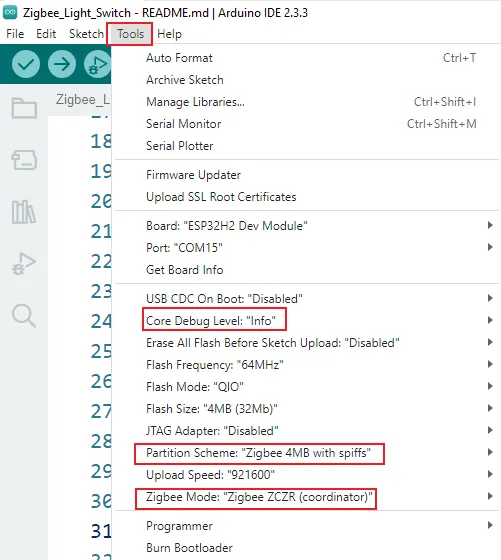This screenshot has height=560, width=501.
Task: Open the Debug sidebar panel icon
Action: (24, 264)
